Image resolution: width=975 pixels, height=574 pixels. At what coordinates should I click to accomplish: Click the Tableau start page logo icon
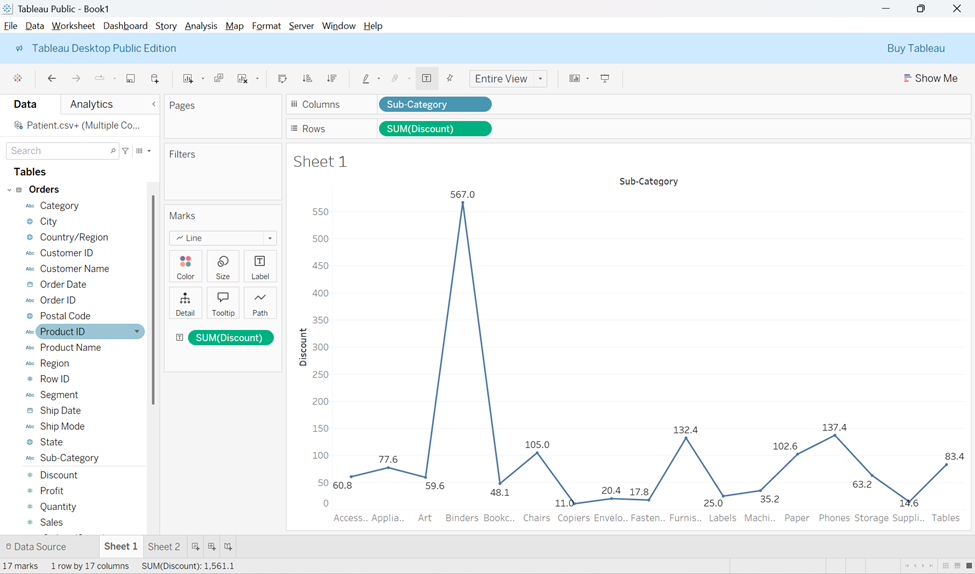(x=17, y=78)
